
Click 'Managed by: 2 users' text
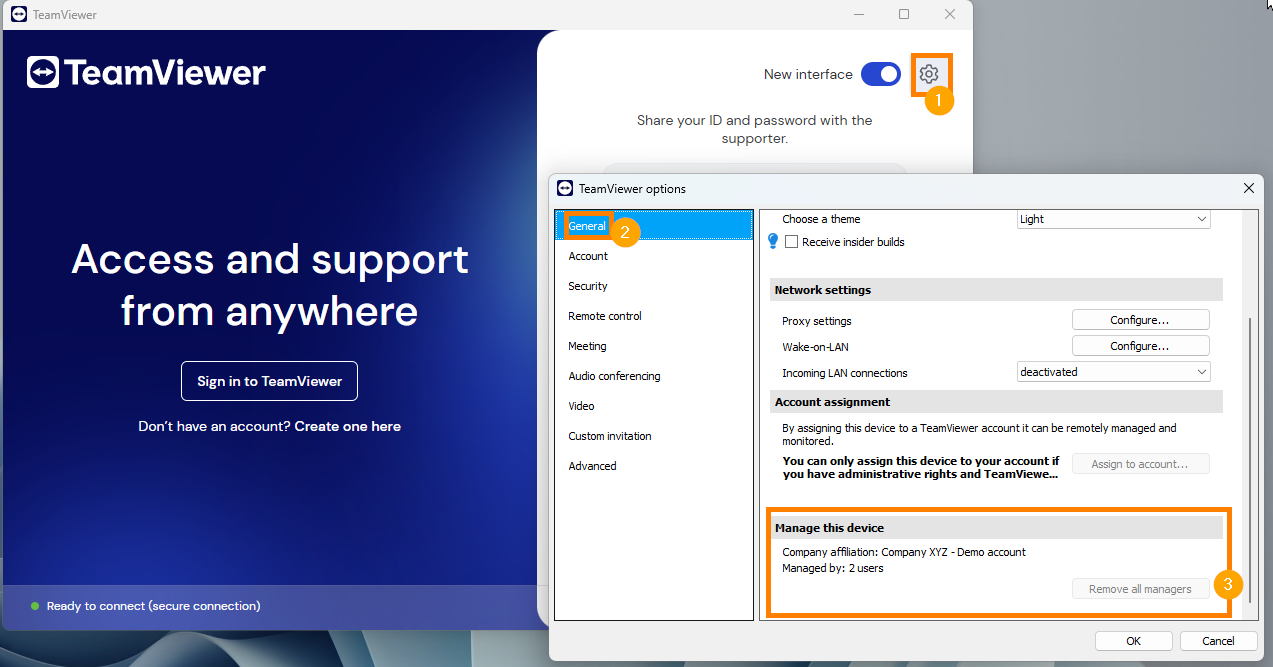(832, 568)
